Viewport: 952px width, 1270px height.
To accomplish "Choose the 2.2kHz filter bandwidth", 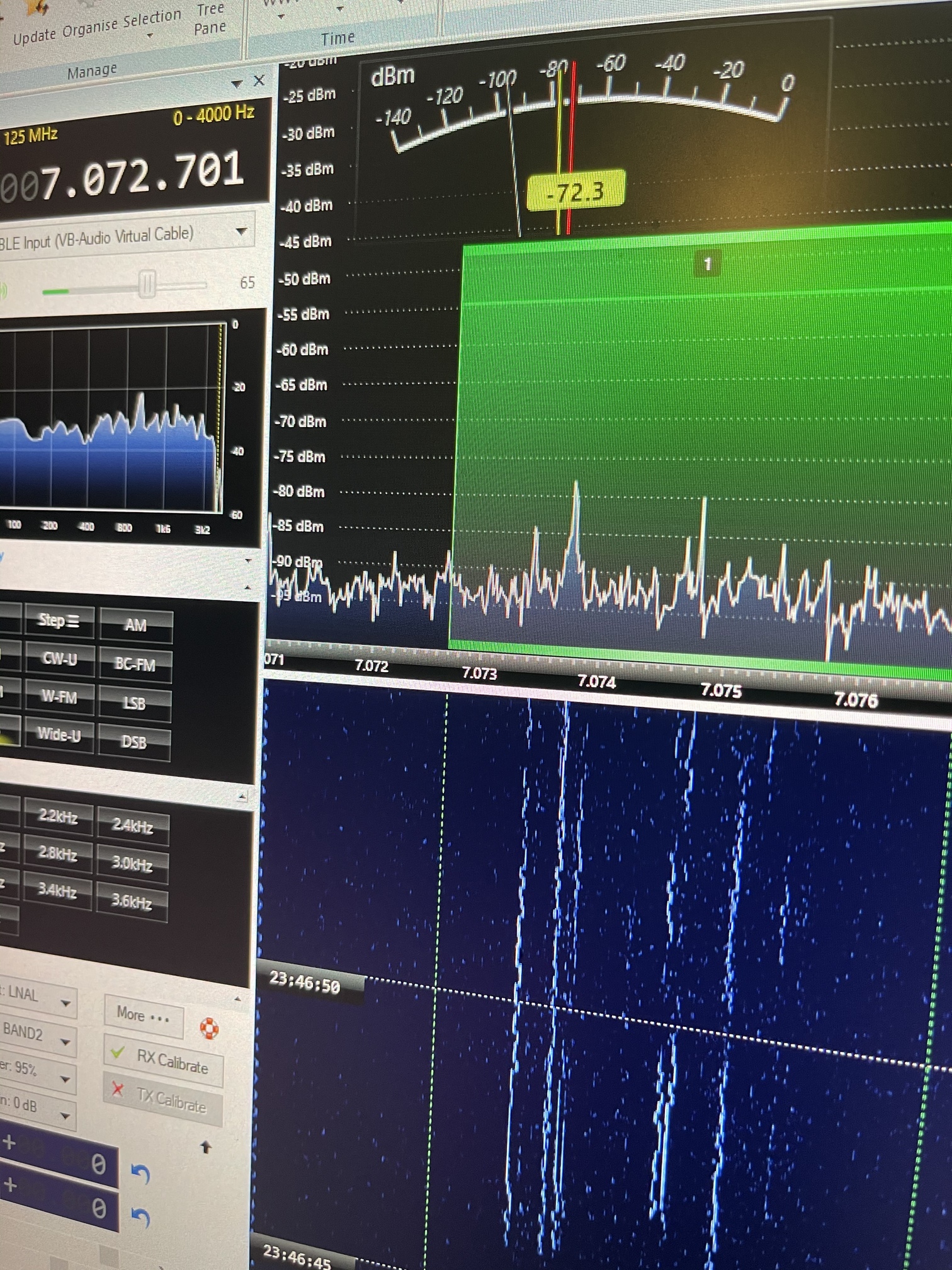I will 58,816.
